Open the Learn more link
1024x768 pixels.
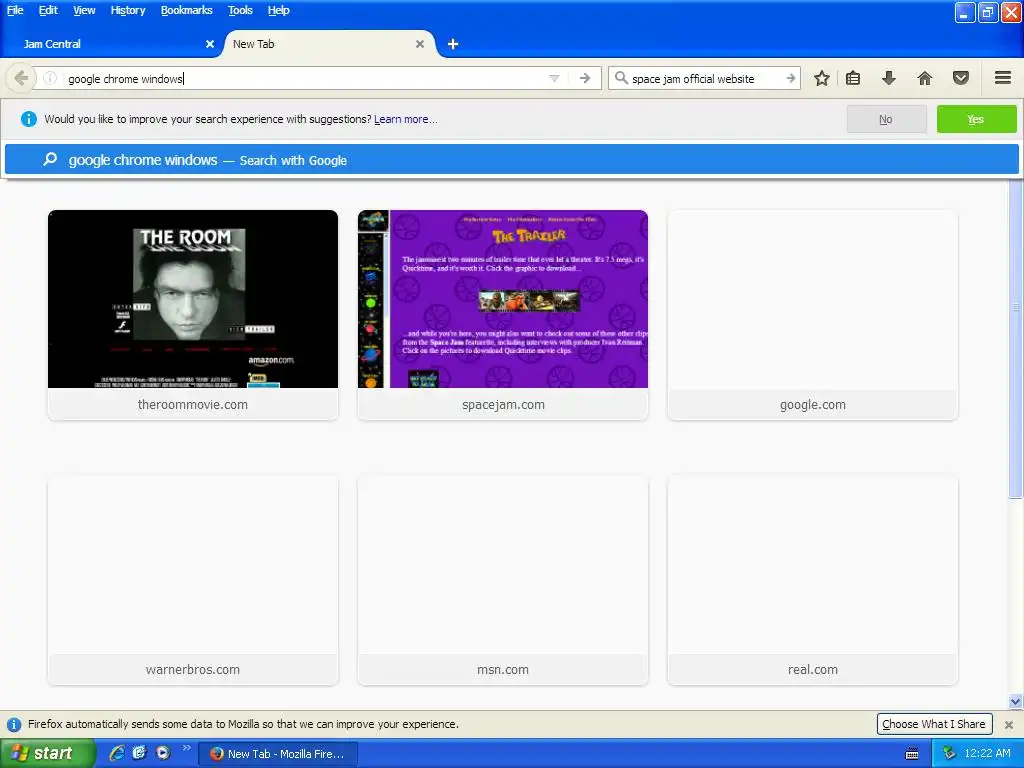click(x=406, y=119)
